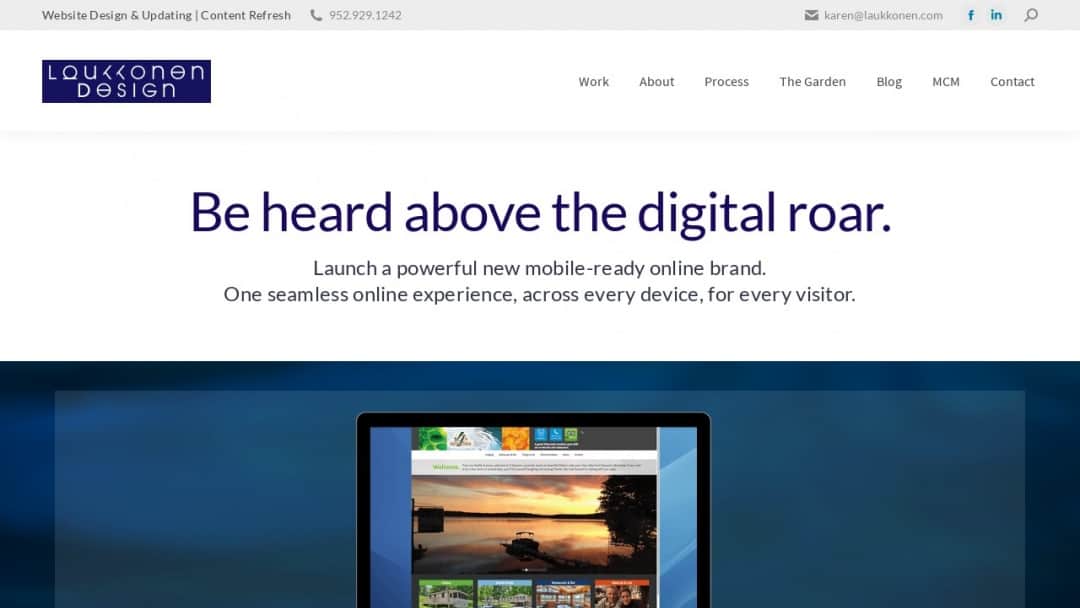Viewport: 1080px width, 608px height.
Task: Click the Laukkonen Design logo
Action: [126, 81]
